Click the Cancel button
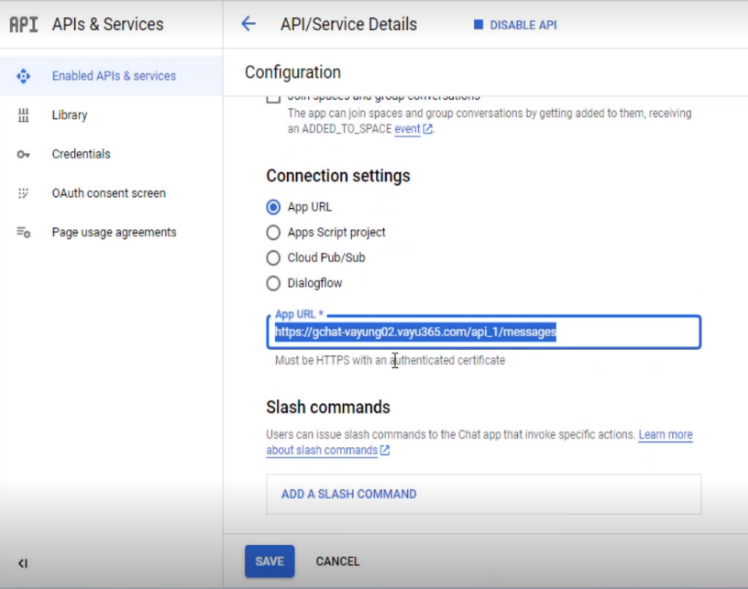This screenshot has height=589, width=748. 337,561
